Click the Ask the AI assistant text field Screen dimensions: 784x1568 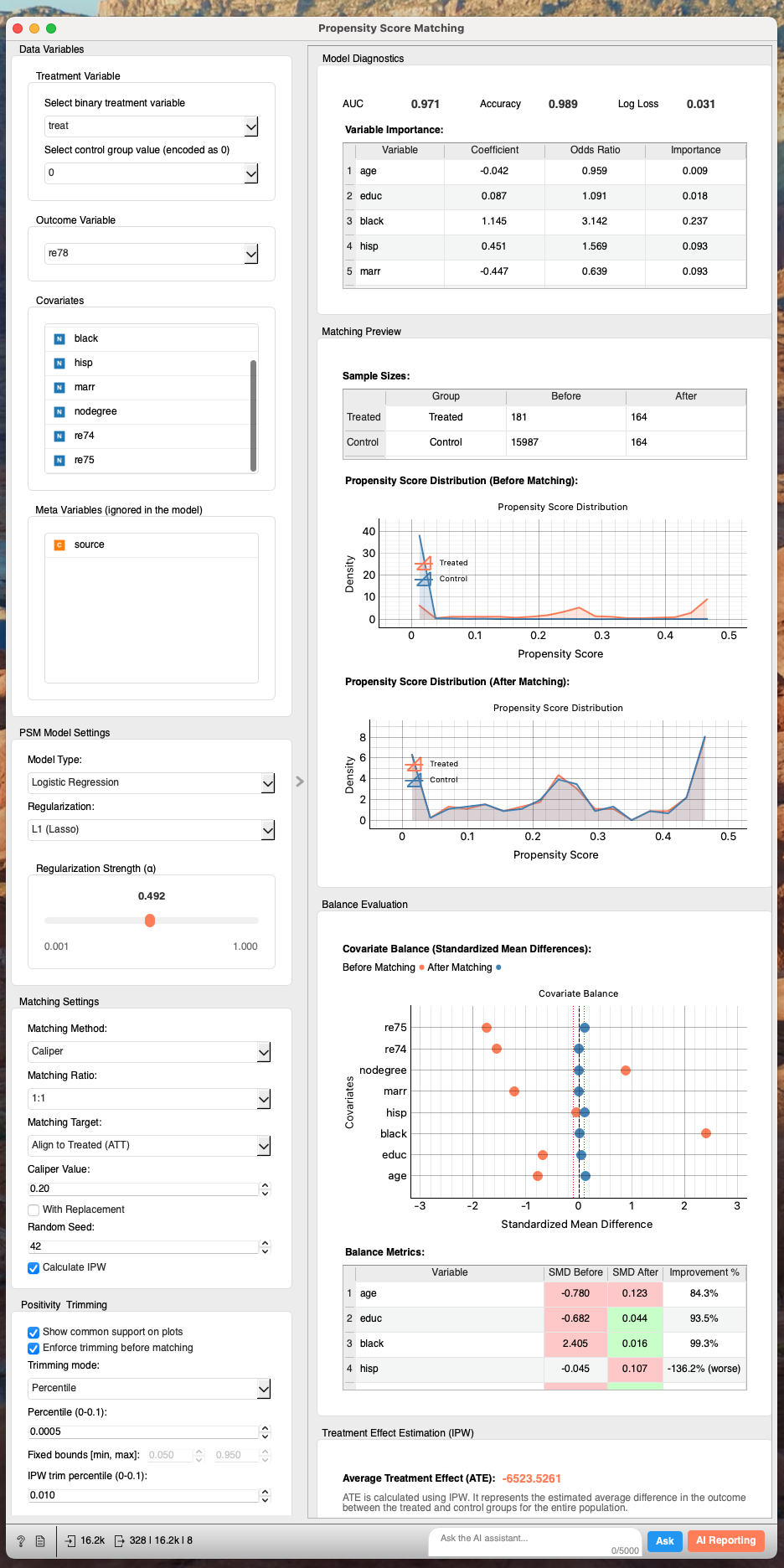[x=536, y=1539]
